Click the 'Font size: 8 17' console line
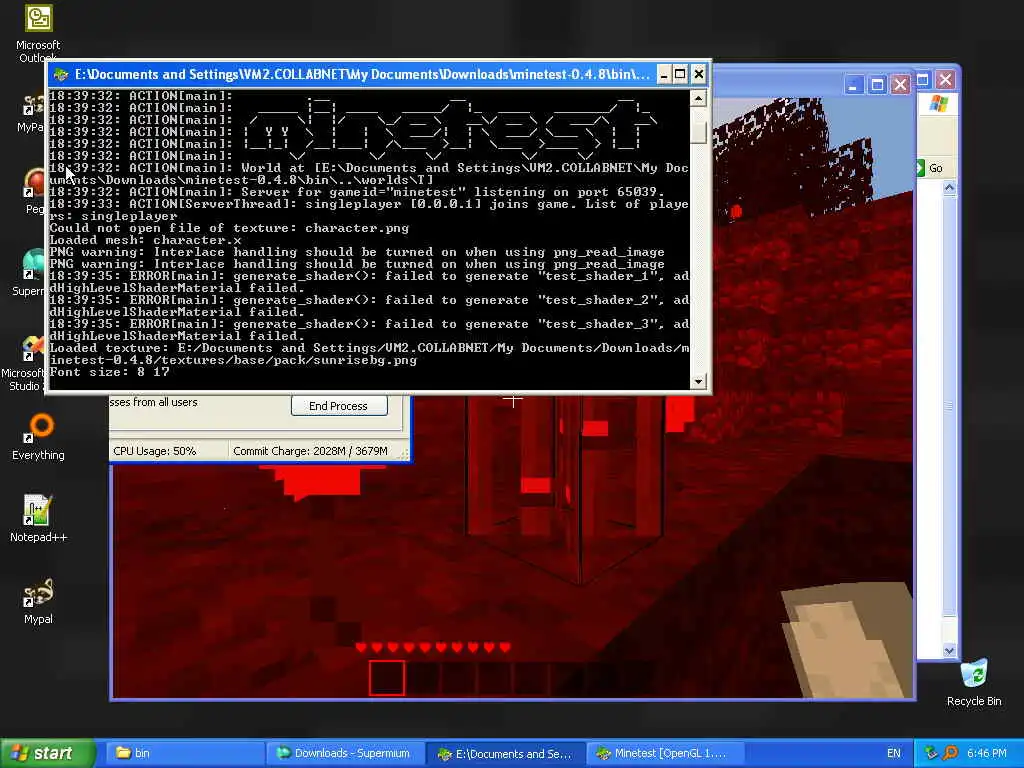Viewport: 1024px width, 768px height. (x=109, y=372)
